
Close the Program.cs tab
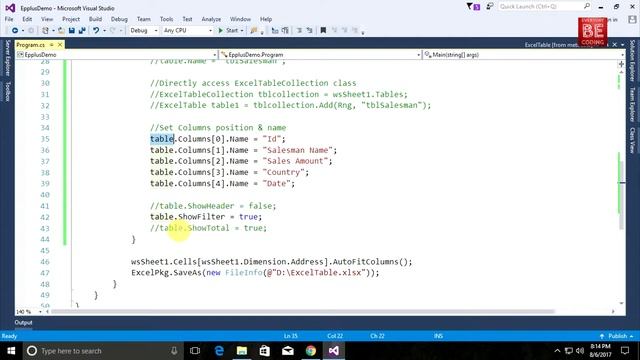click(60, 44)
